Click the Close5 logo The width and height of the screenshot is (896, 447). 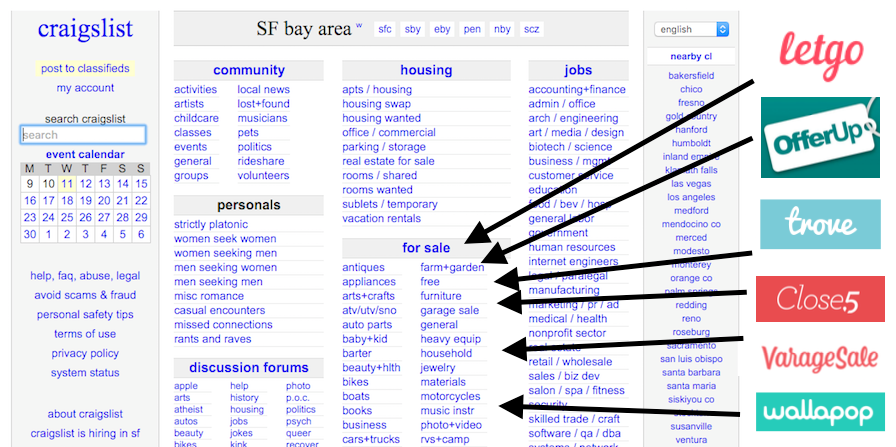click(x=820, y=299)
